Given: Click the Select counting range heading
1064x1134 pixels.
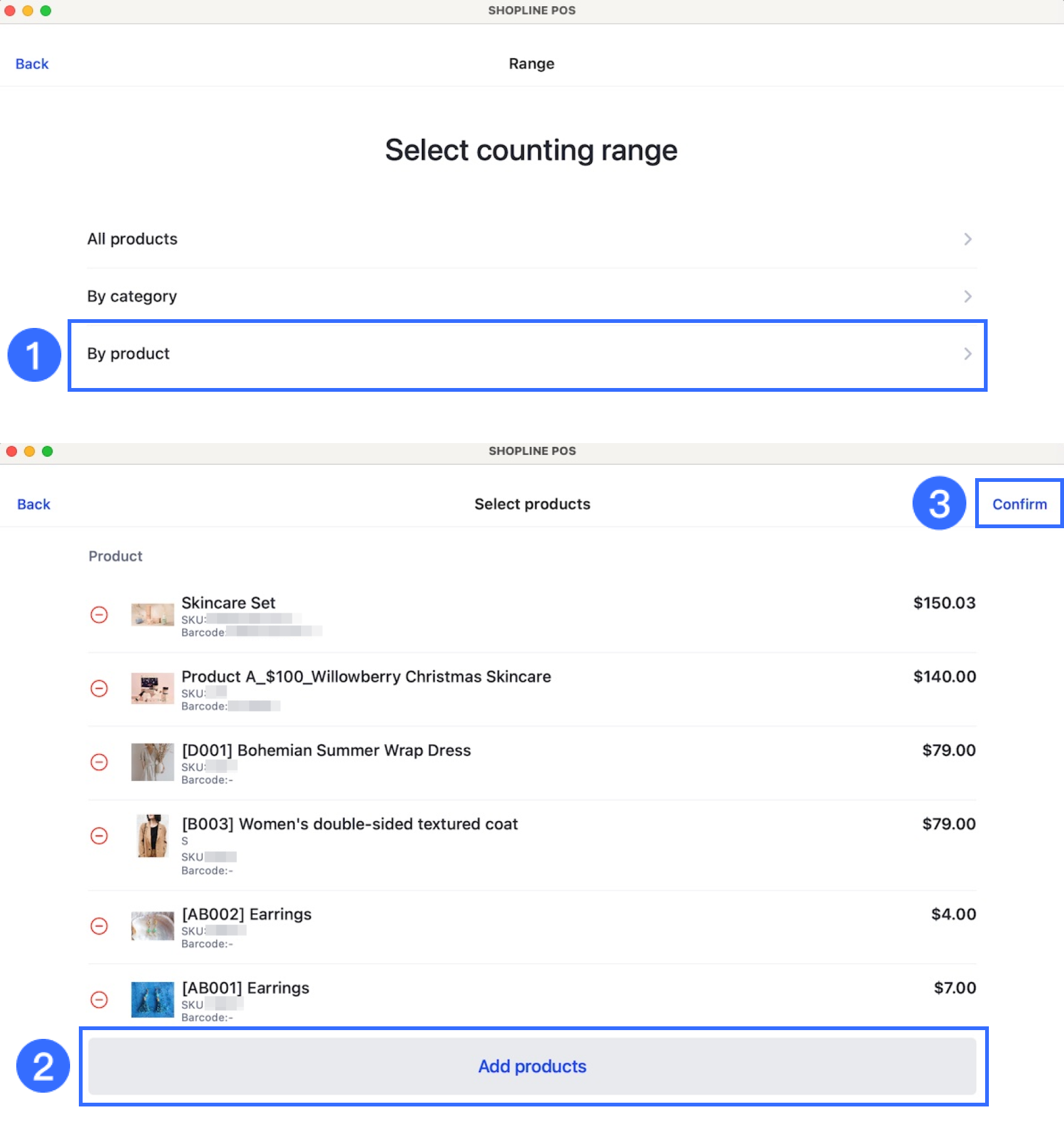Looking at the screenshot, I should 531,150.
